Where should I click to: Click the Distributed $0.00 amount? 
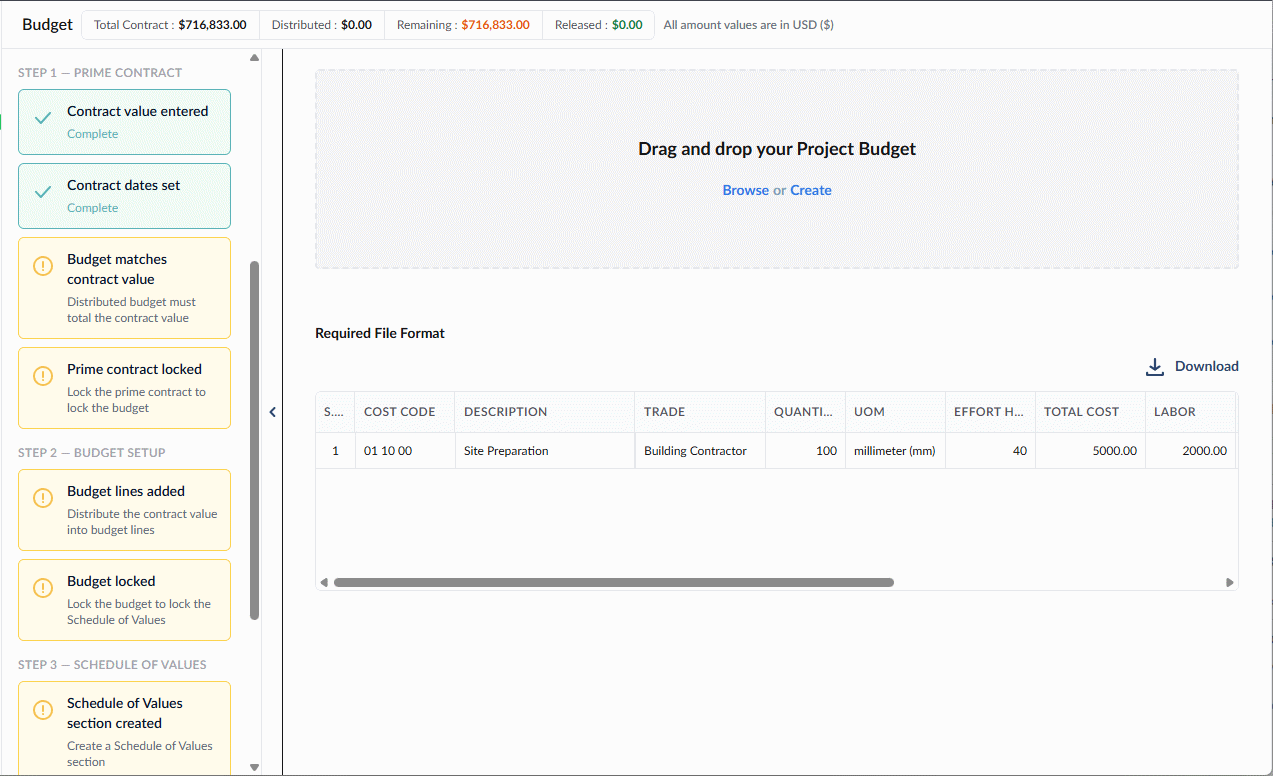(356, 25)
